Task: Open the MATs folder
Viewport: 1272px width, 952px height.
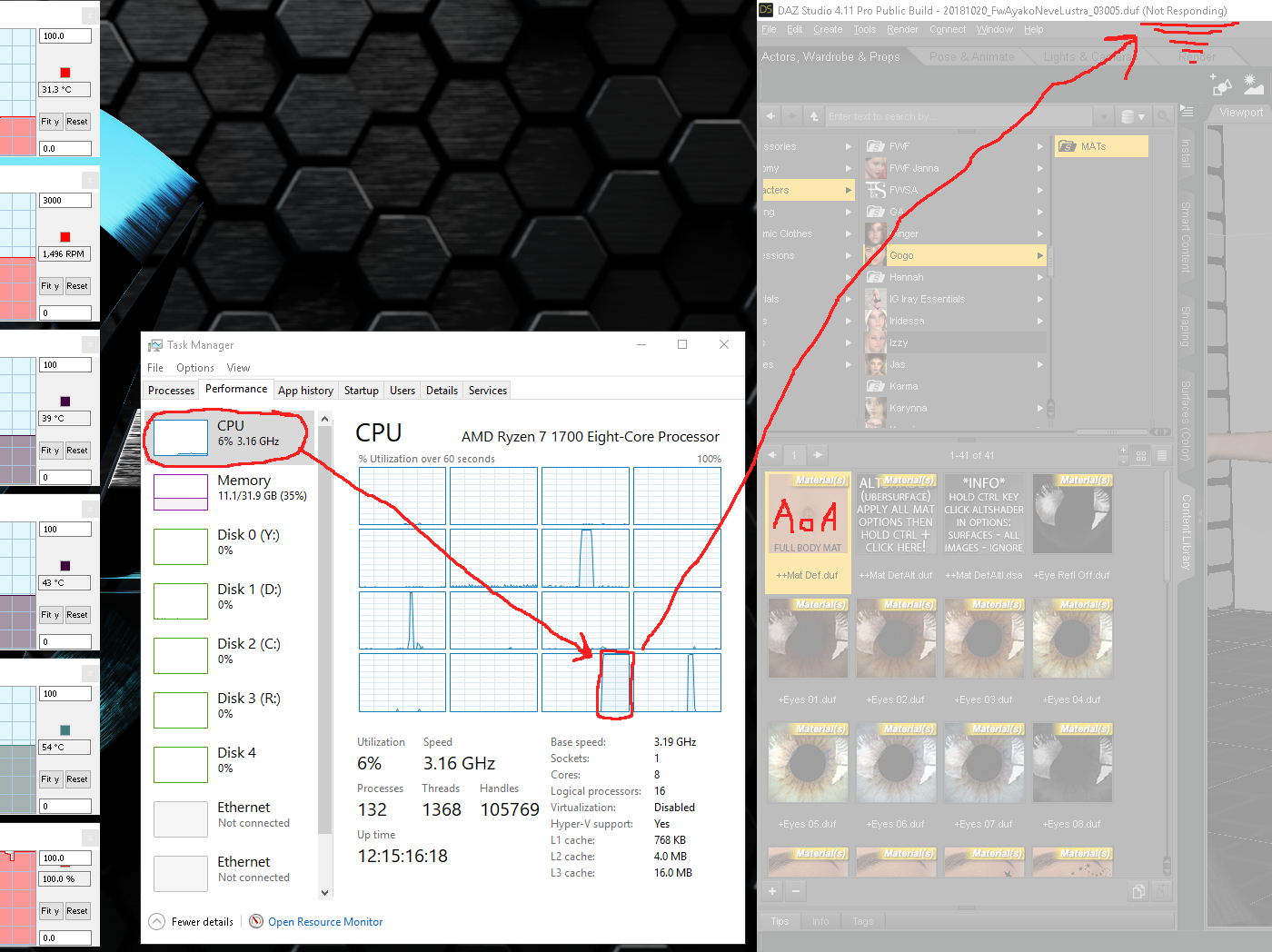Action: click(1101, 146)
